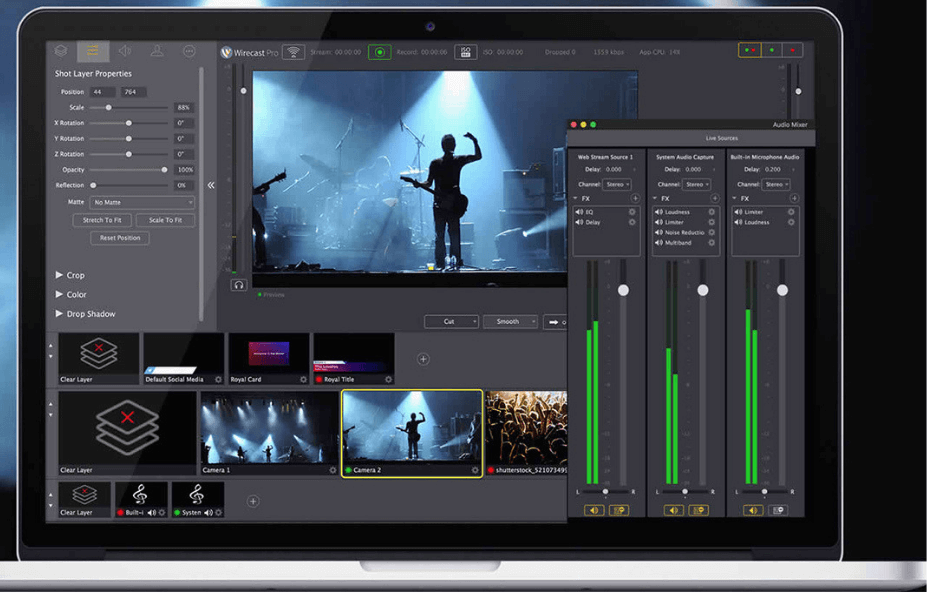The height and width of the screenshot is (593, 927).
Task: Collapse the properties panel with the double chevron
Action: (x=211, y=185)
